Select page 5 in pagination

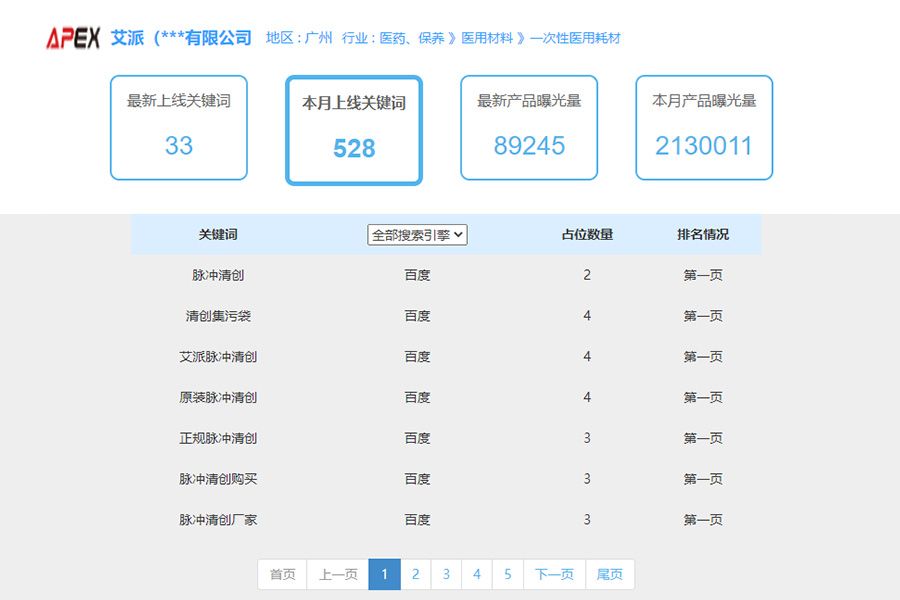[x=508, y=574]
